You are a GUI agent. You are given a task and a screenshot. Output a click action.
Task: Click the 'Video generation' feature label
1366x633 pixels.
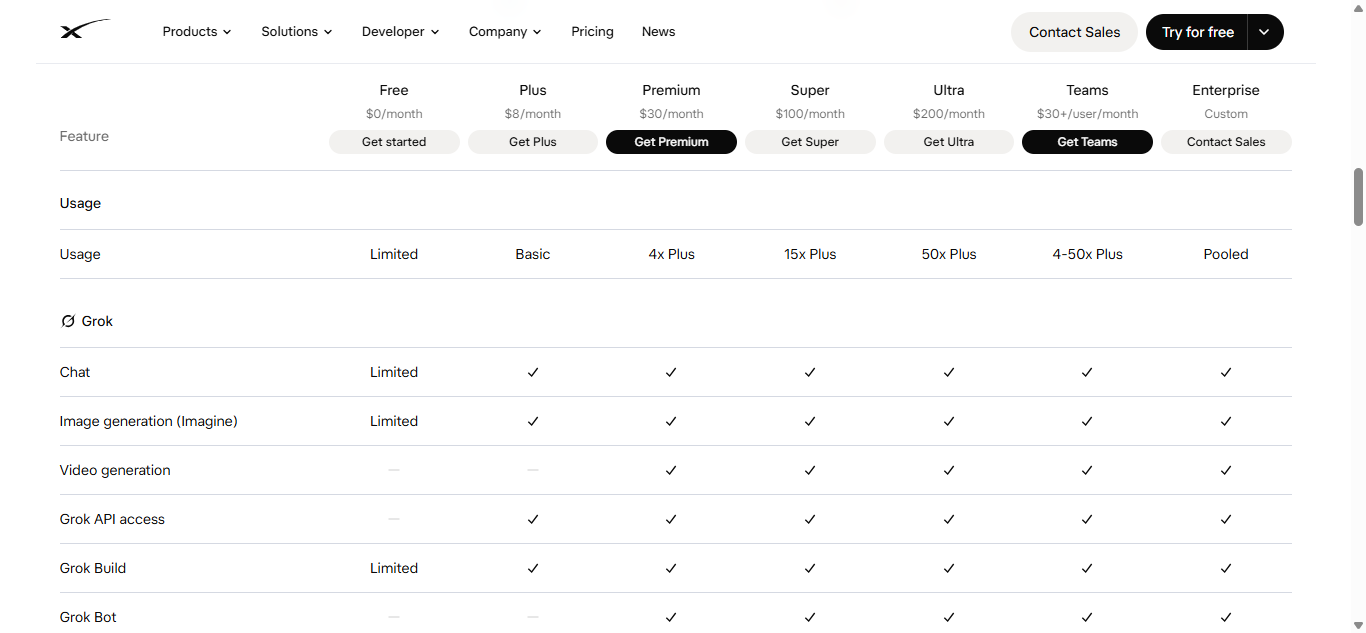[x=115, y=470]
